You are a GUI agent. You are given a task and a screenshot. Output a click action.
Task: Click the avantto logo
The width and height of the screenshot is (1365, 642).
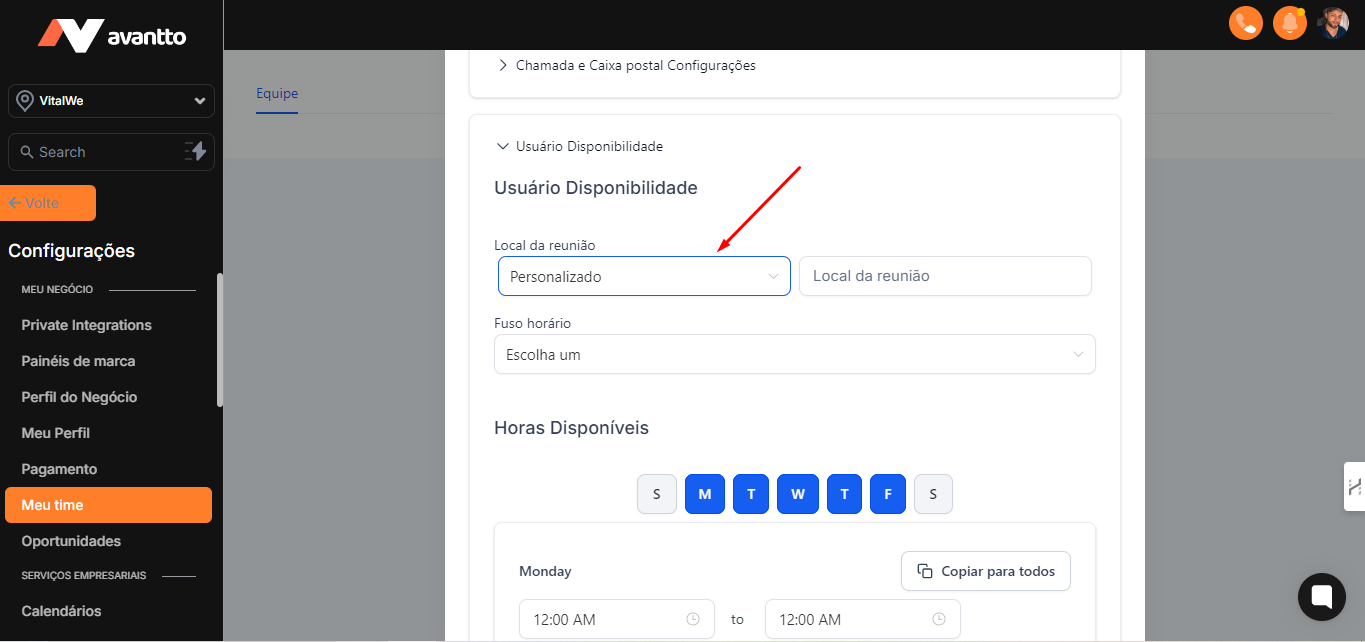click(112, 36)
